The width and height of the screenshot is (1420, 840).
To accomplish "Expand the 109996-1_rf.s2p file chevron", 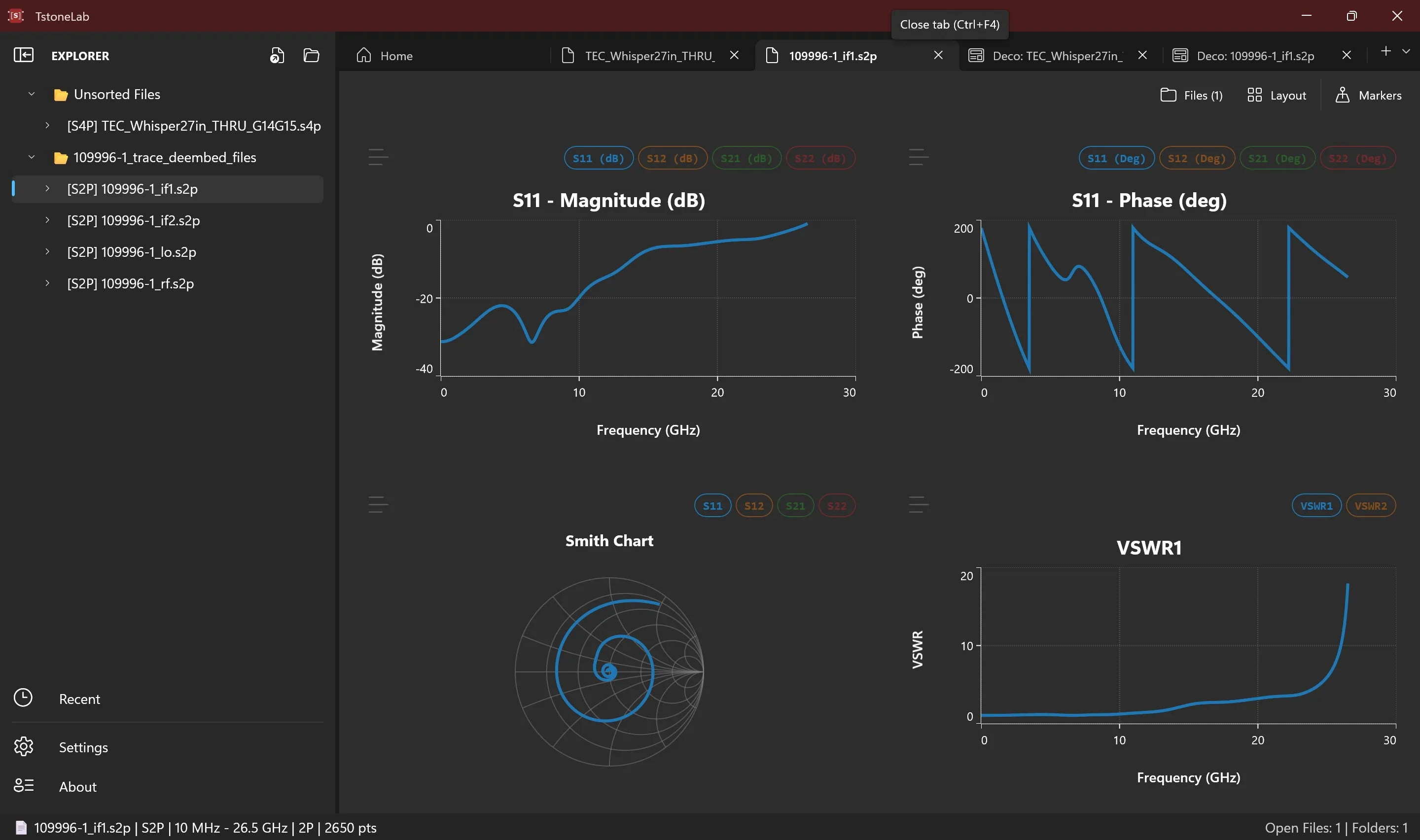I will coord(47,283).
